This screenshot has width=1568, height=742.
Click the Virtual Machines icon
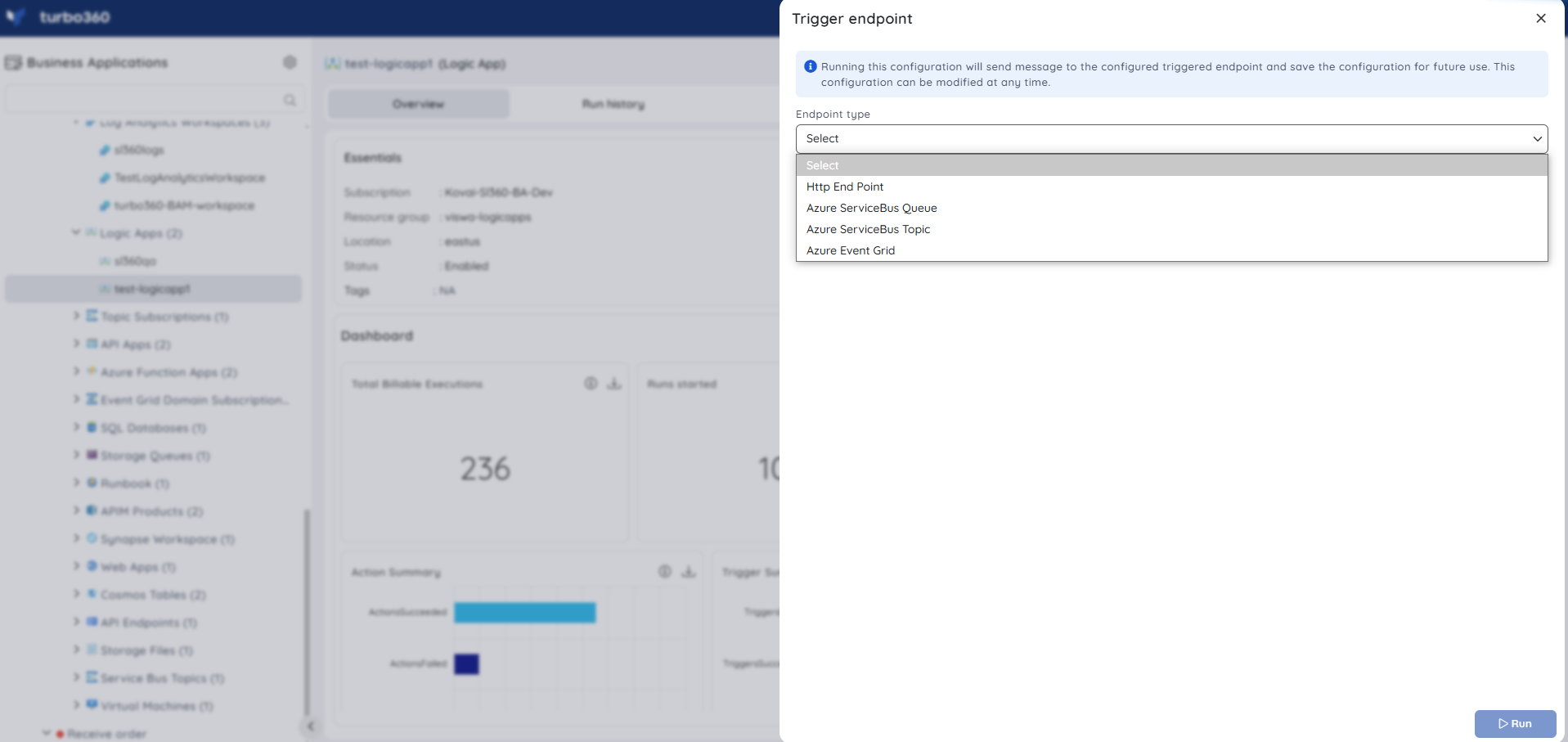click(x=92, y=705)
